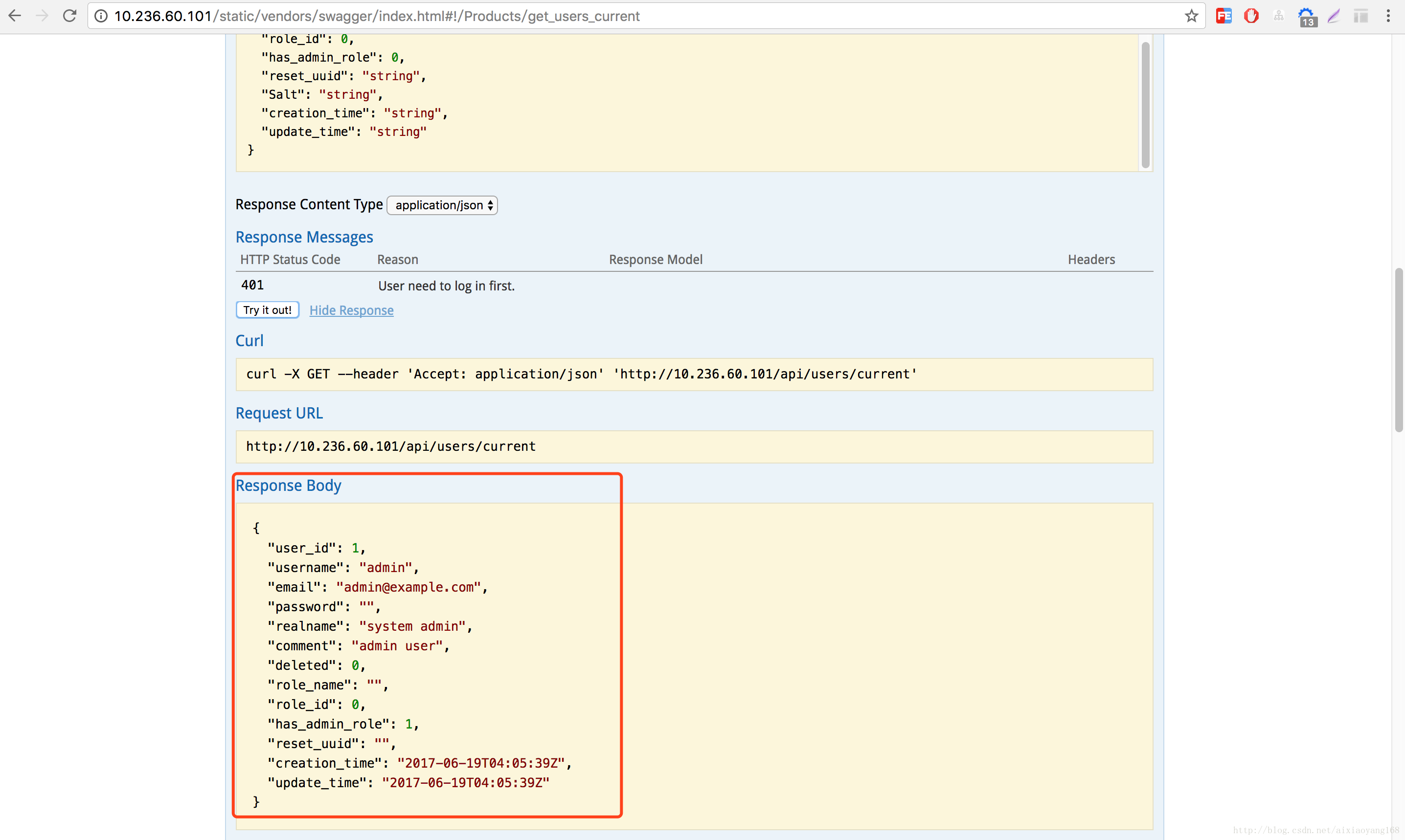Open the Chrome three-dot menu
Screen dimensions: 1405x840
(x=1388, y=16)
